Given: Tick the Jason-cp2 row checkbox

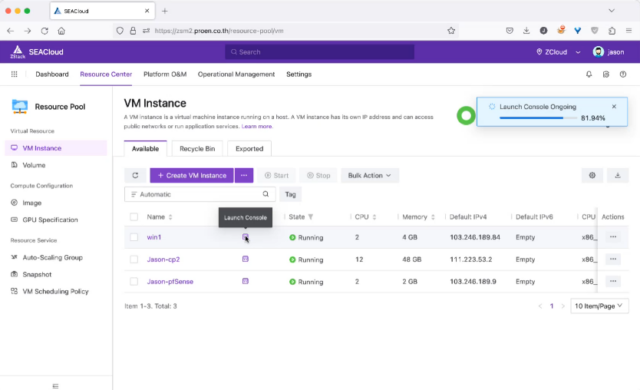Looking at the screenshot, I should coord(134,259).
